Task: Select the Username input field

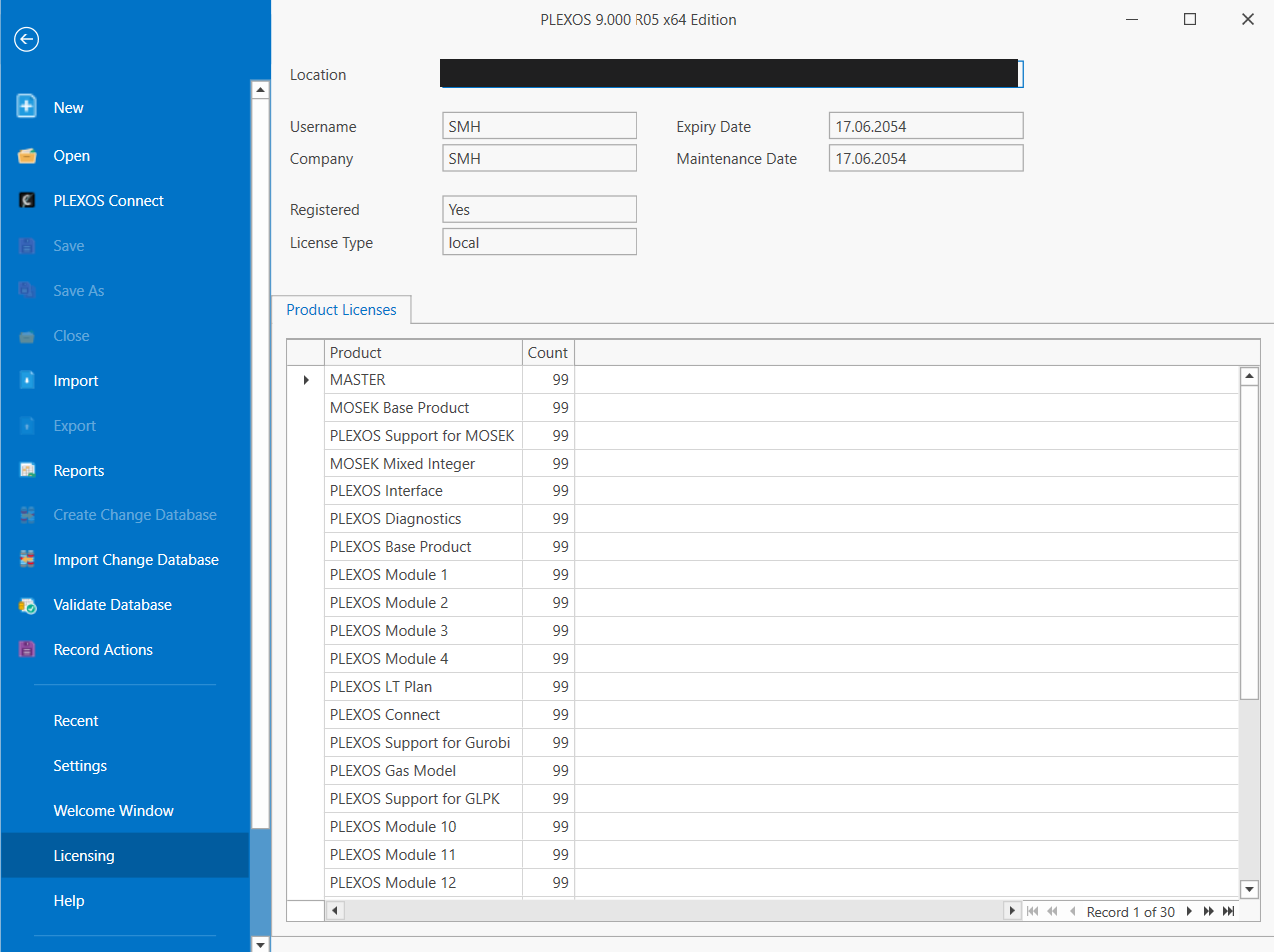Action: (539, 125)
